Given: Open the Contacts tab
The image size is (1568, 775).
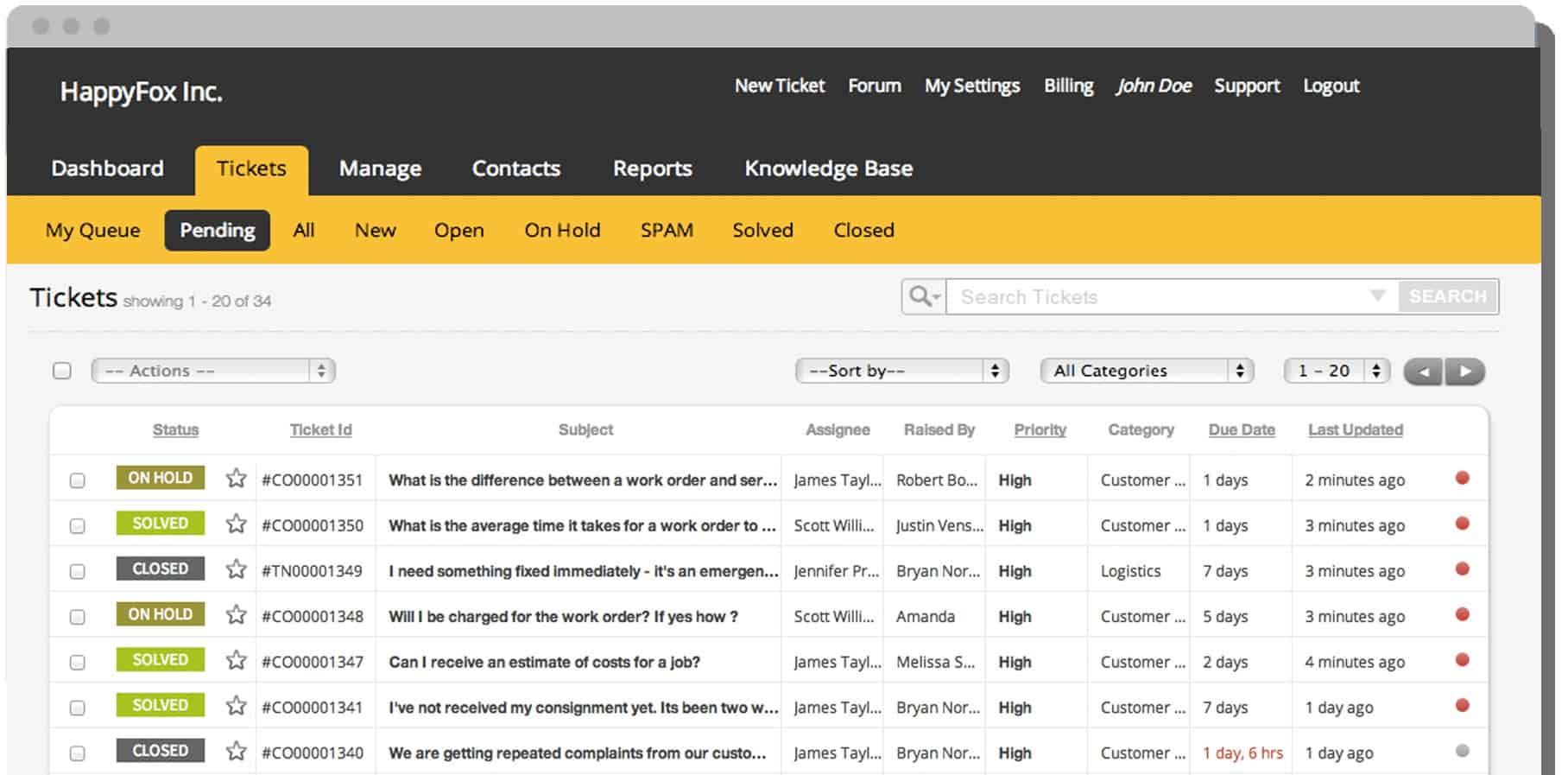Looking at the screenshot, I should (x=516, y=168).
